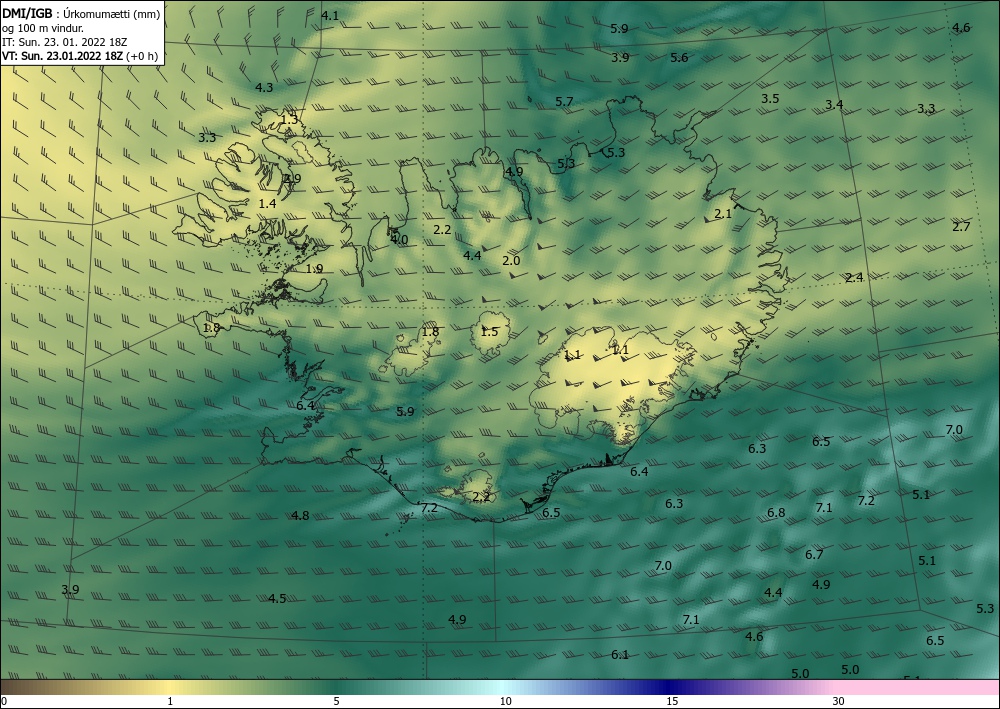This screenshot has width=1000, height=709.
Task: Click the 2.7 value on the map
Action: coord(961,227)
